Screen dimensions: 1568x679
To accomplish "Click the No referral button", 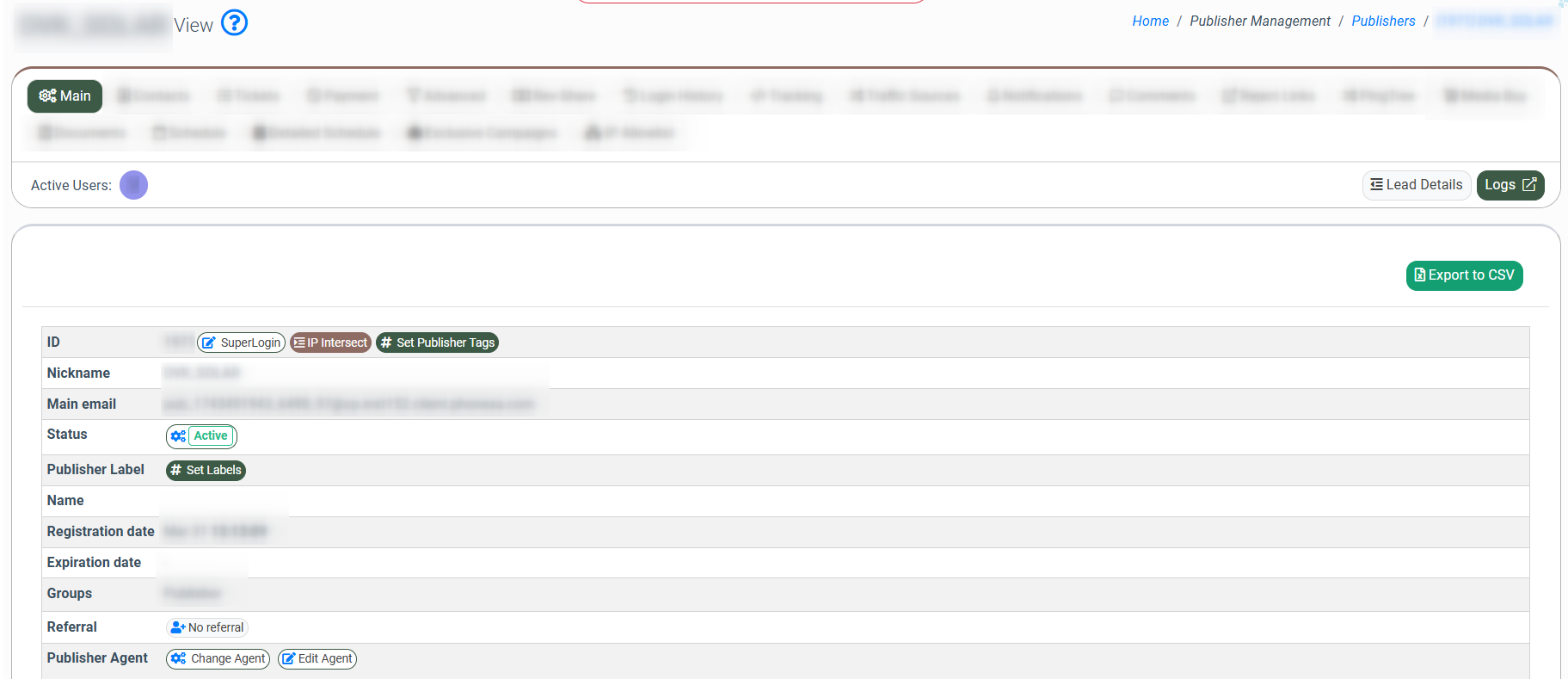I will [x=207, y=628].
